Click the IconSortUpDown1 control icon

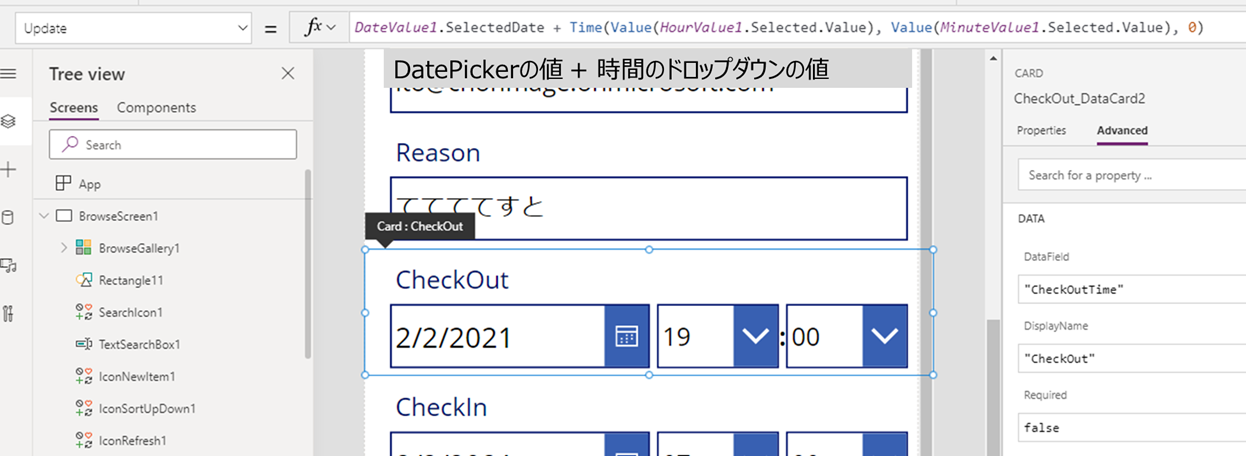tap(84, 408)
